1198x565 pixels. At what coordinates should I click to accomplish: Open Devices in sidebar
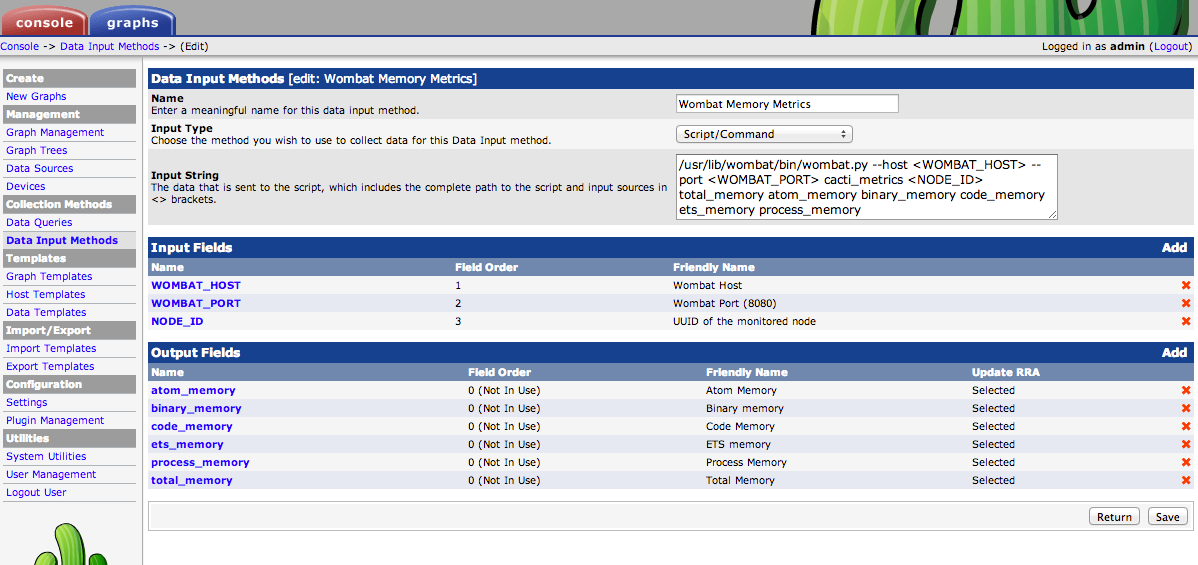click(25, 187)
